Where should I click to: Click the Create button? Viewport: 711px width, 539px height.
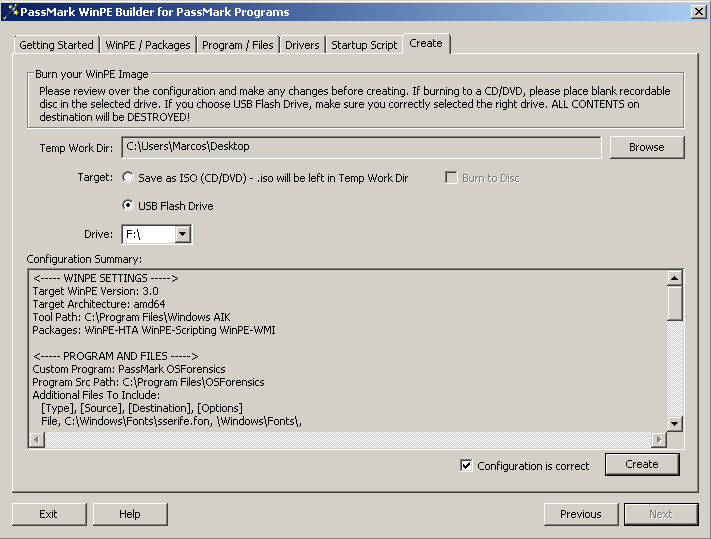click(641, 464)
